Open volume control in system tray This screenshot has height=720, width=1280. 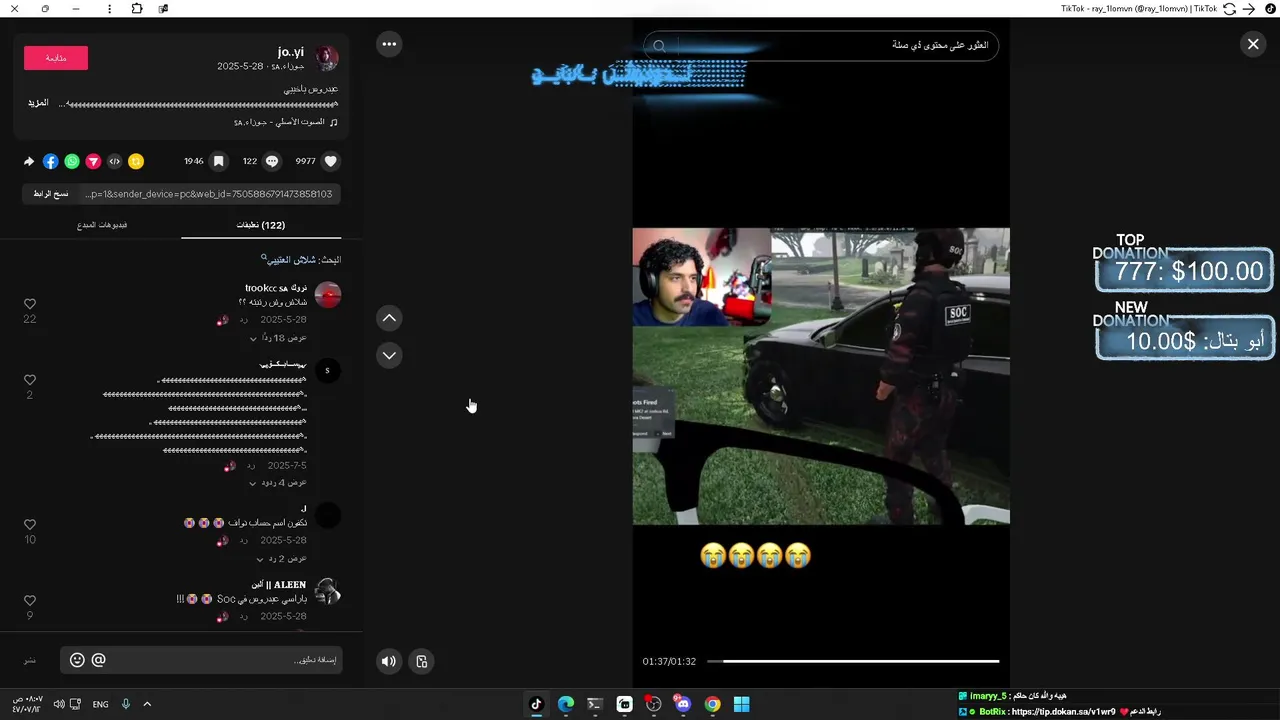[59, 704]
